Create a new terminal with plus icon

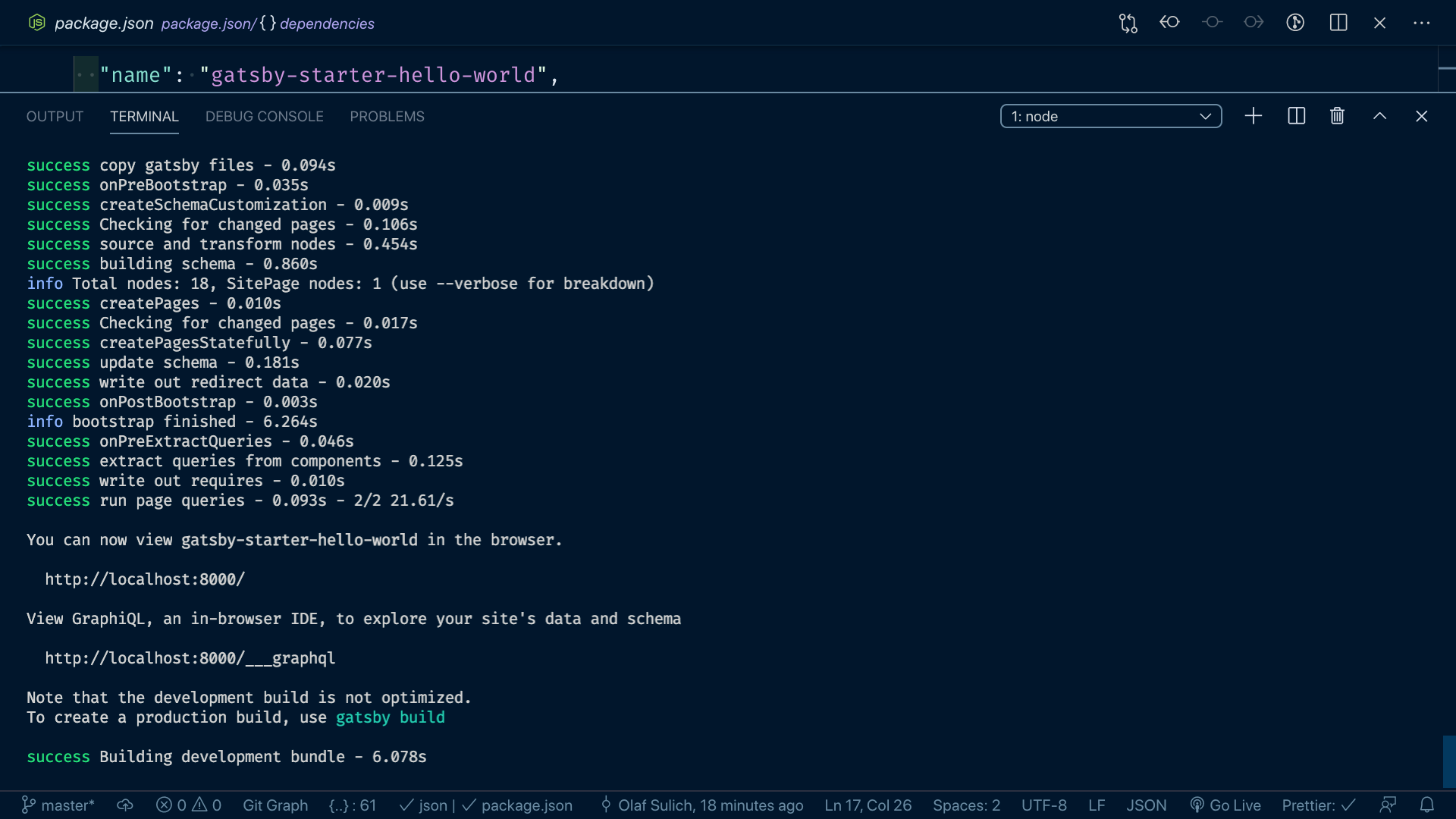tap(1254, 116)
